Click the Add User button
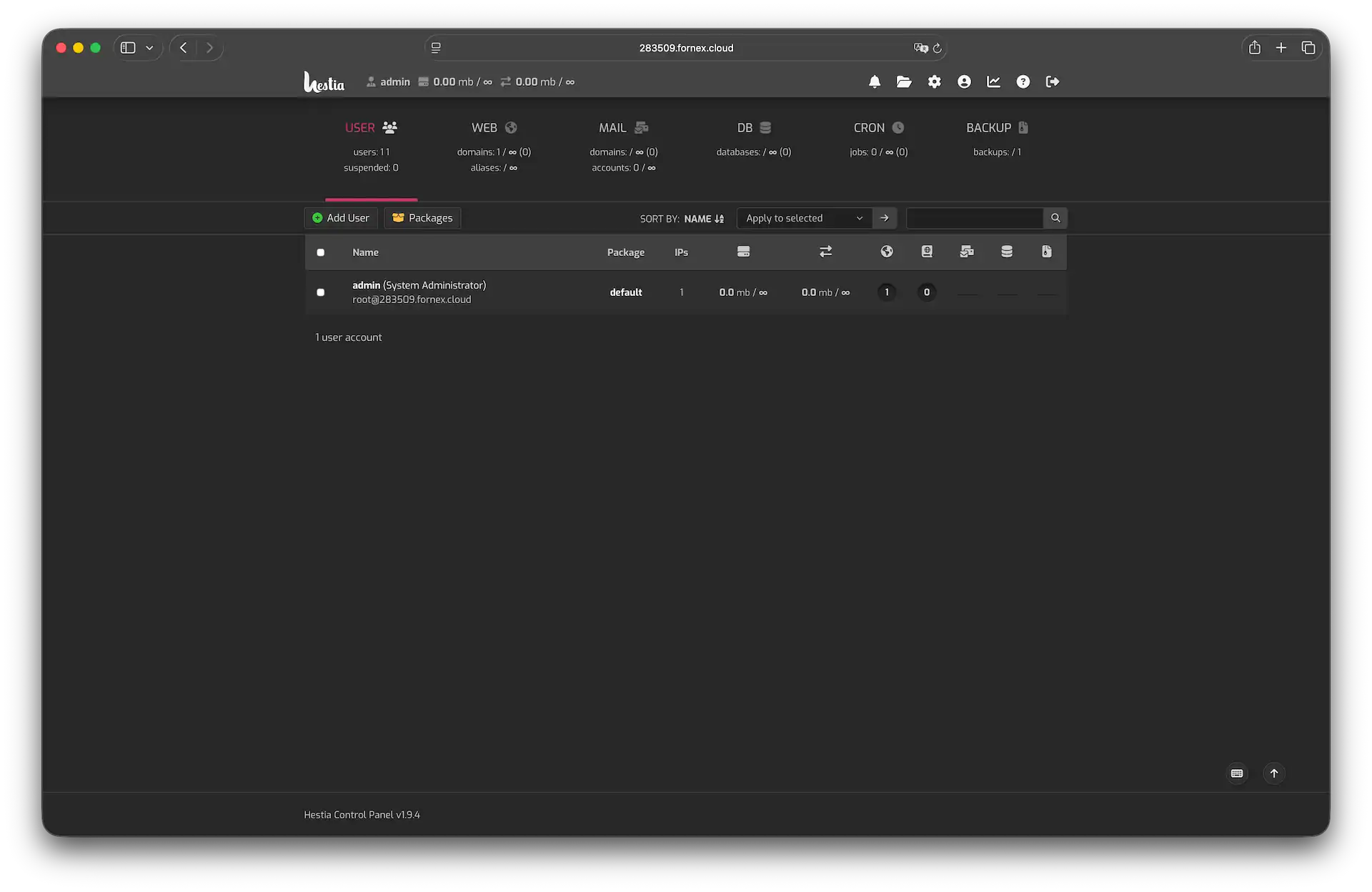Screen dimensions: 1372x892 click(x=341, y=218)
